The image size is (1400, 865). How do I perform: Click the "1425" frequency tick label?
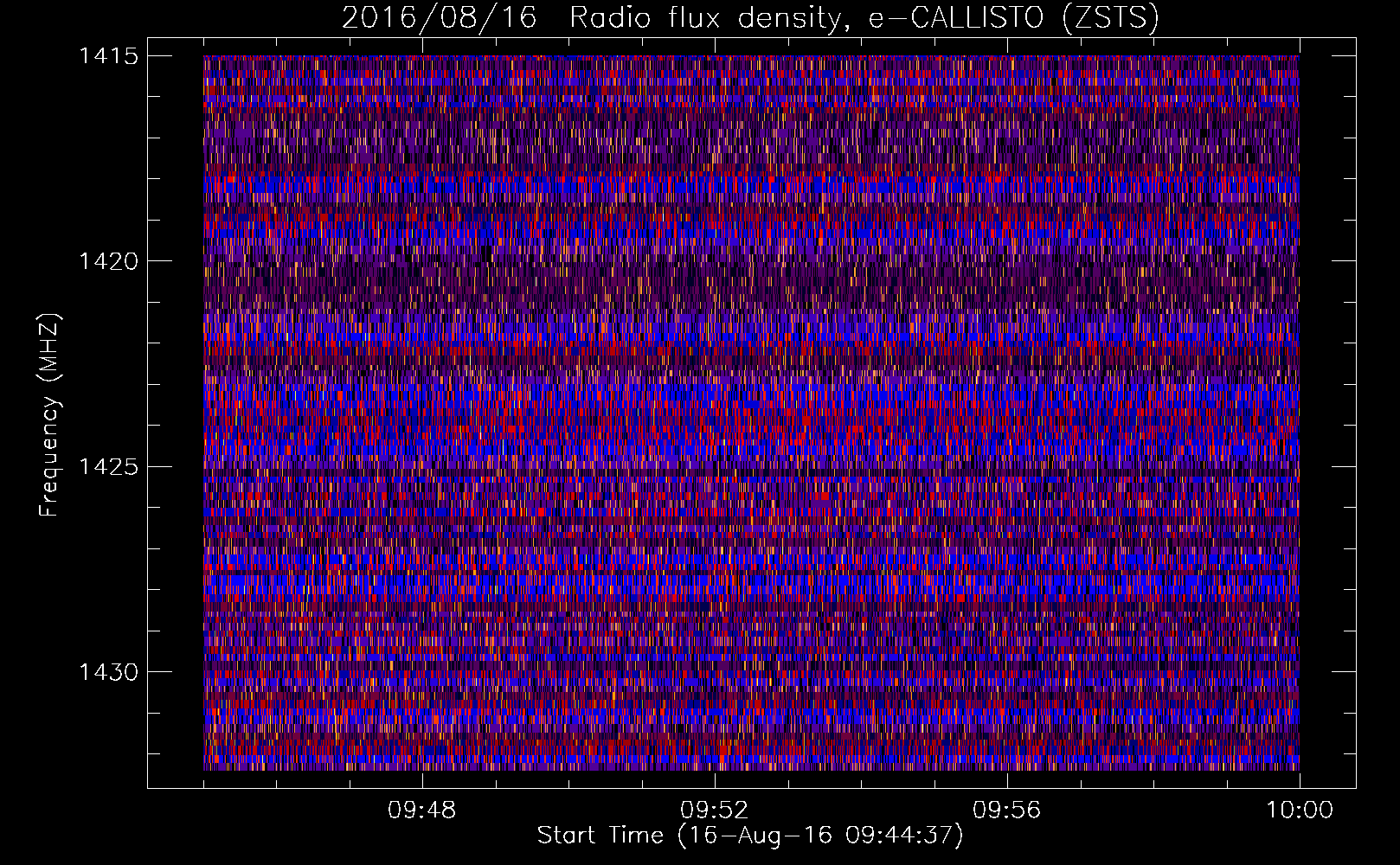pos(108,467)
